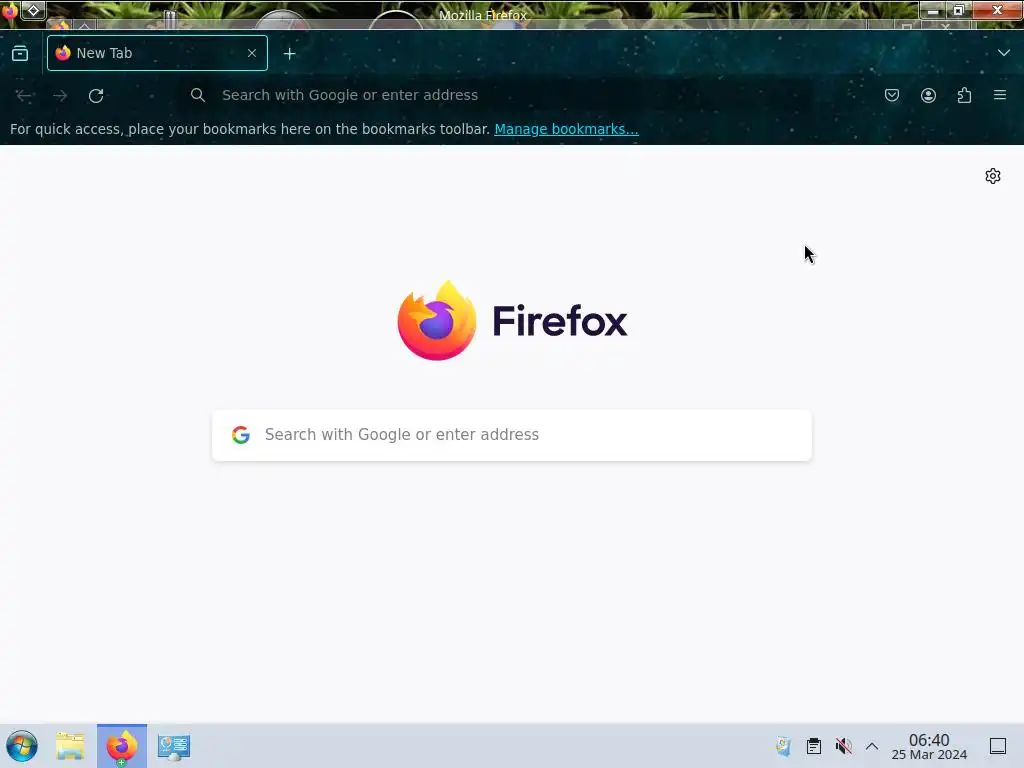Expand the list all tabs chevron
Image resolution: width=1024 pixels, height=768 pixels.
tap(1004, 53)
